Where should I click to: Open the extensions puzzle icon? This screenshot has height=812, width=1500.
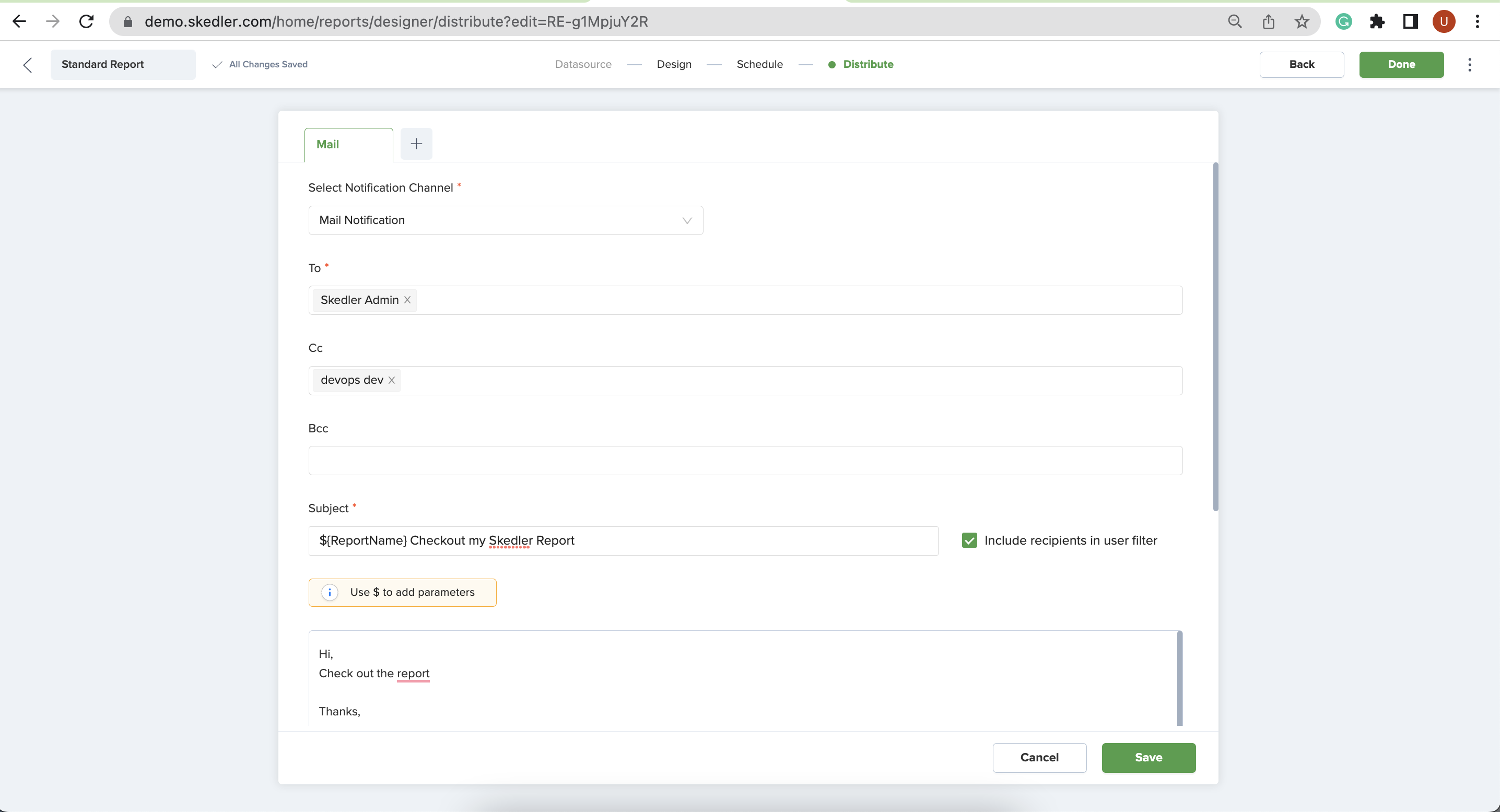[1377, 21]
